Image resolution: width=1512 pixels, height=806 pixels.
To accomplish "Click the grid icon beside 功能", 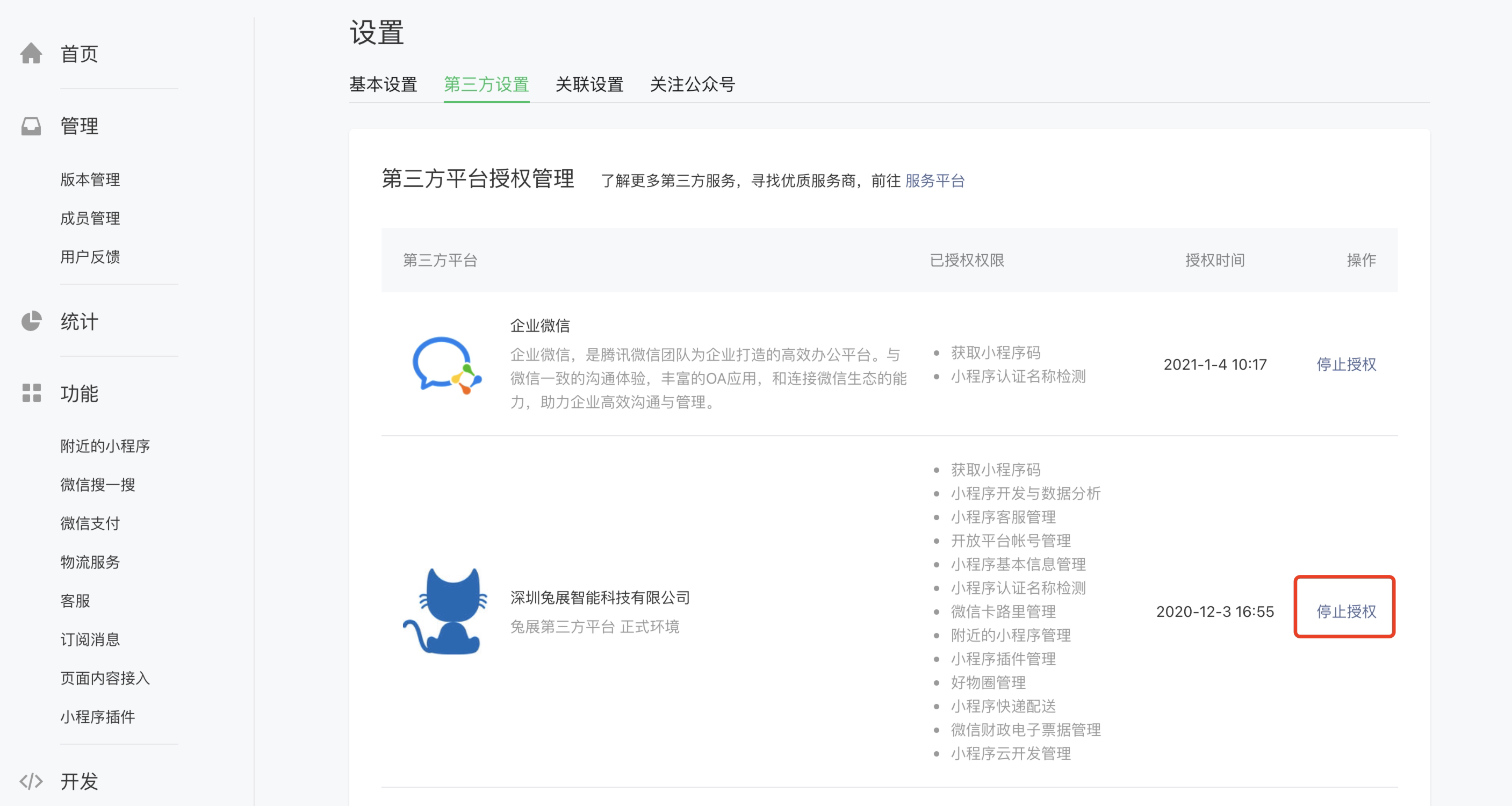I will point(31,393).
